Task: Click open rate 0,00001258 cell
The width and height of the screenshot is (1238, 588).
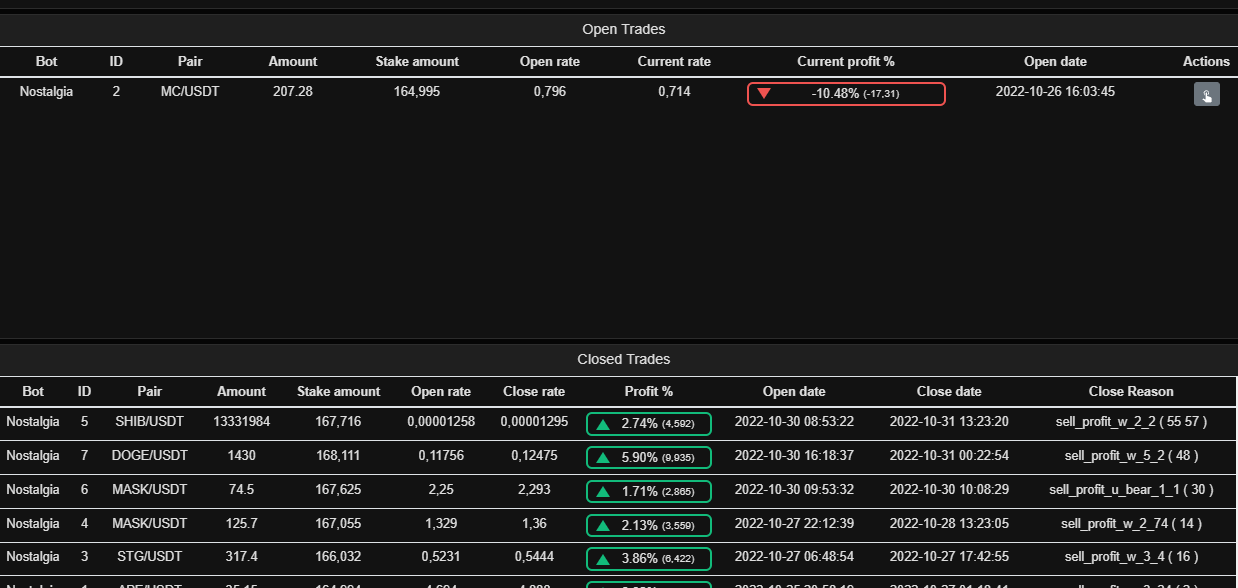Action: [441, 422]
